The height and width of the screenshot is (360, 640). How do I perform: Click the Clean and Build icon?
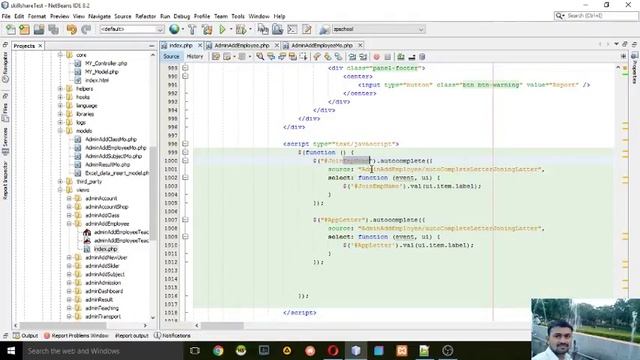(x=207, y=29)
